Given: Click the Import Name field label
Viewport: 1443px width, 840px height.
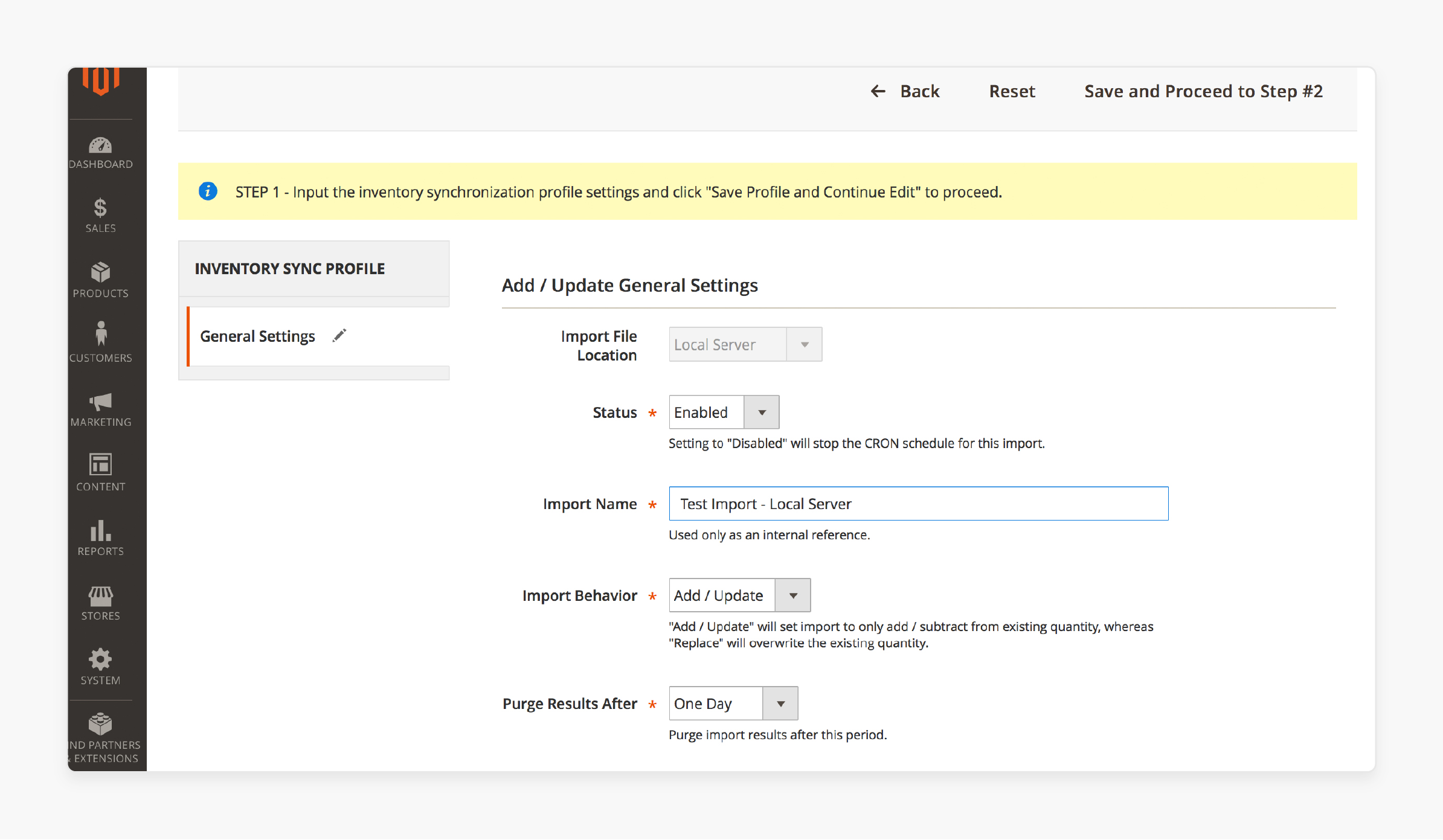Looking at the screenshot, I should click(x=590, y=504).
